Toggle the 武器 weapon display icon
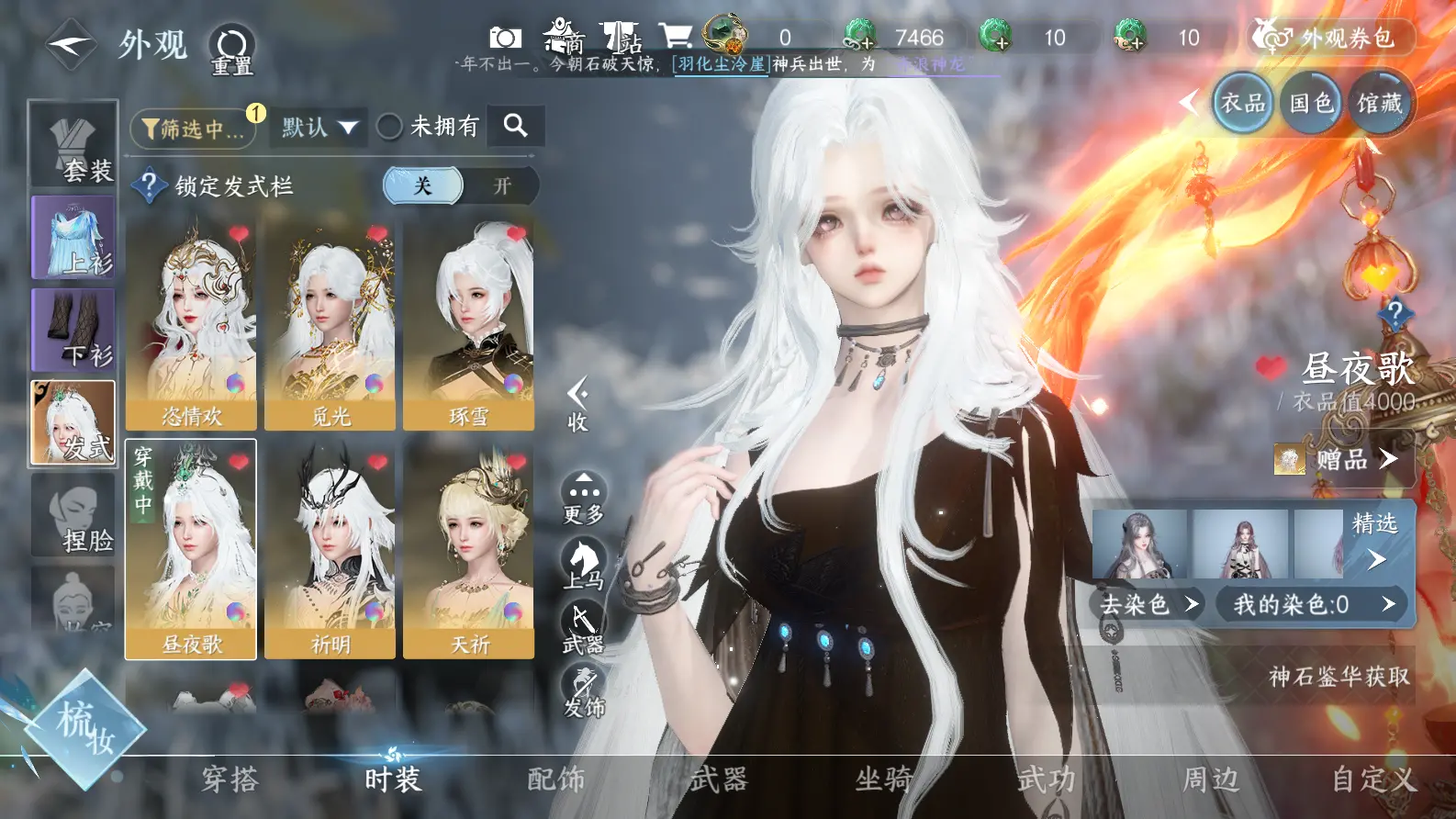The image size is (1456, 819). click(583, 629)
